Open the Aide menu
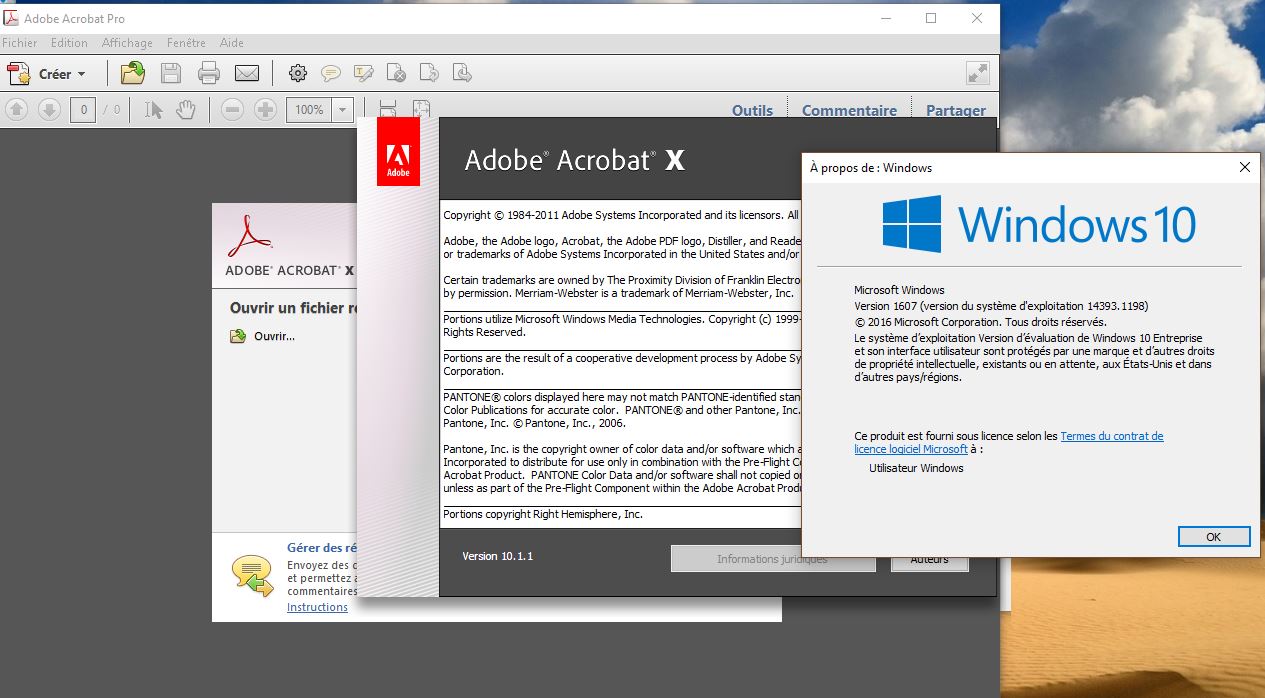The image size is (1265, 698). [231, 43]
